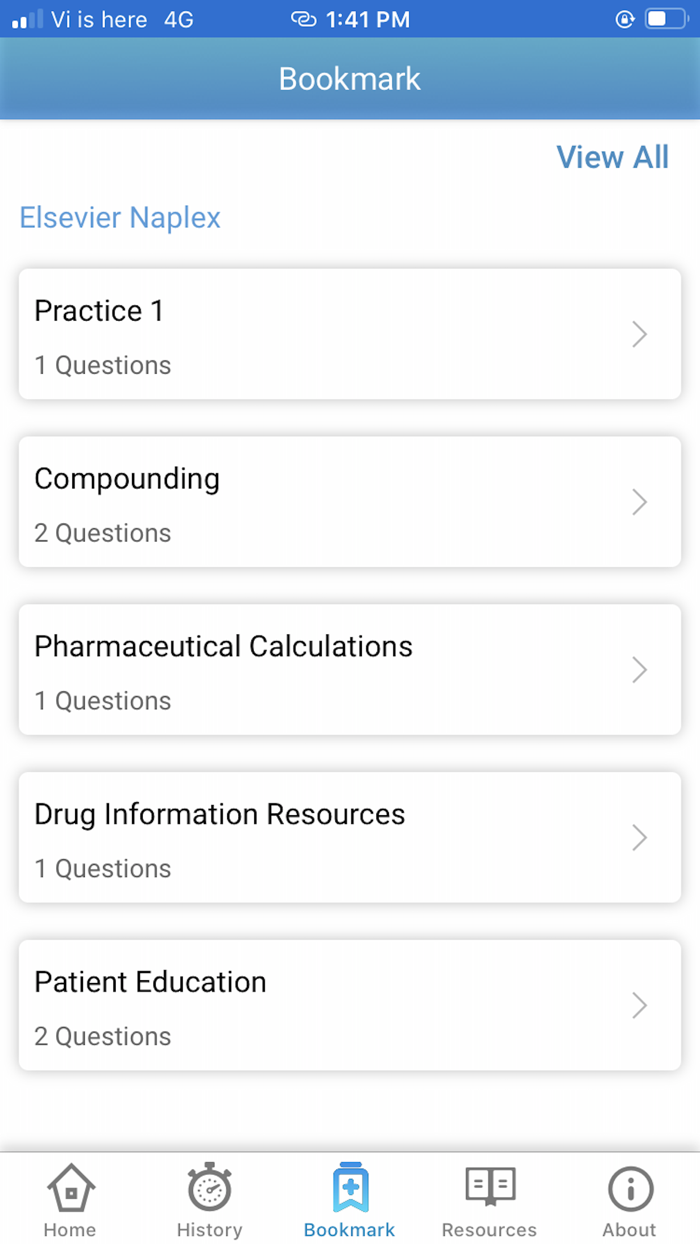Expand the Practice 1 bookmark card

coord(638,334)
